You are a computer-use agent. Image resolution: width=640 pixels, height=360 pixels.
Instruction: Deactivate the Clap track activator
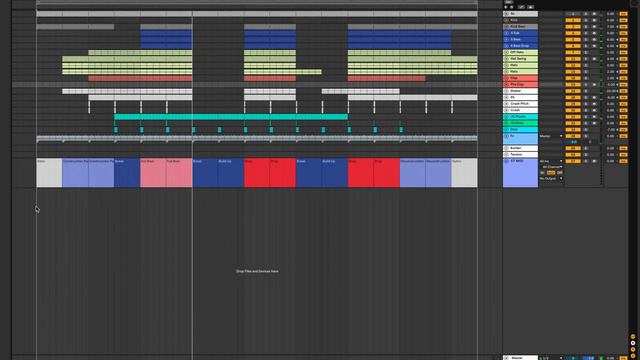point(573,78)
